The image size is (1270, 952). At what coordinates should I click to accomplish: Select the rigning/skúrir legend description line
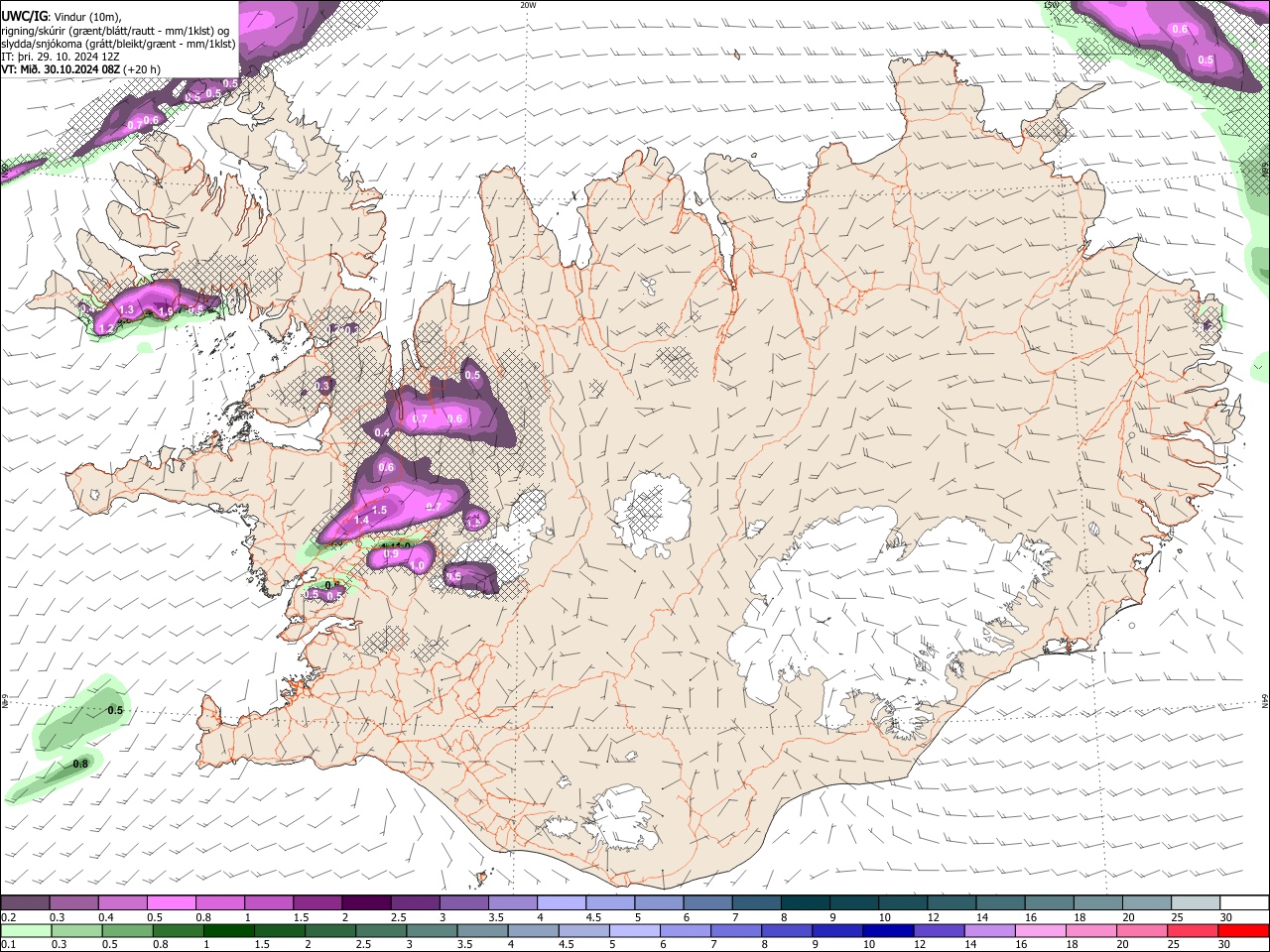(x=115, y=31)
